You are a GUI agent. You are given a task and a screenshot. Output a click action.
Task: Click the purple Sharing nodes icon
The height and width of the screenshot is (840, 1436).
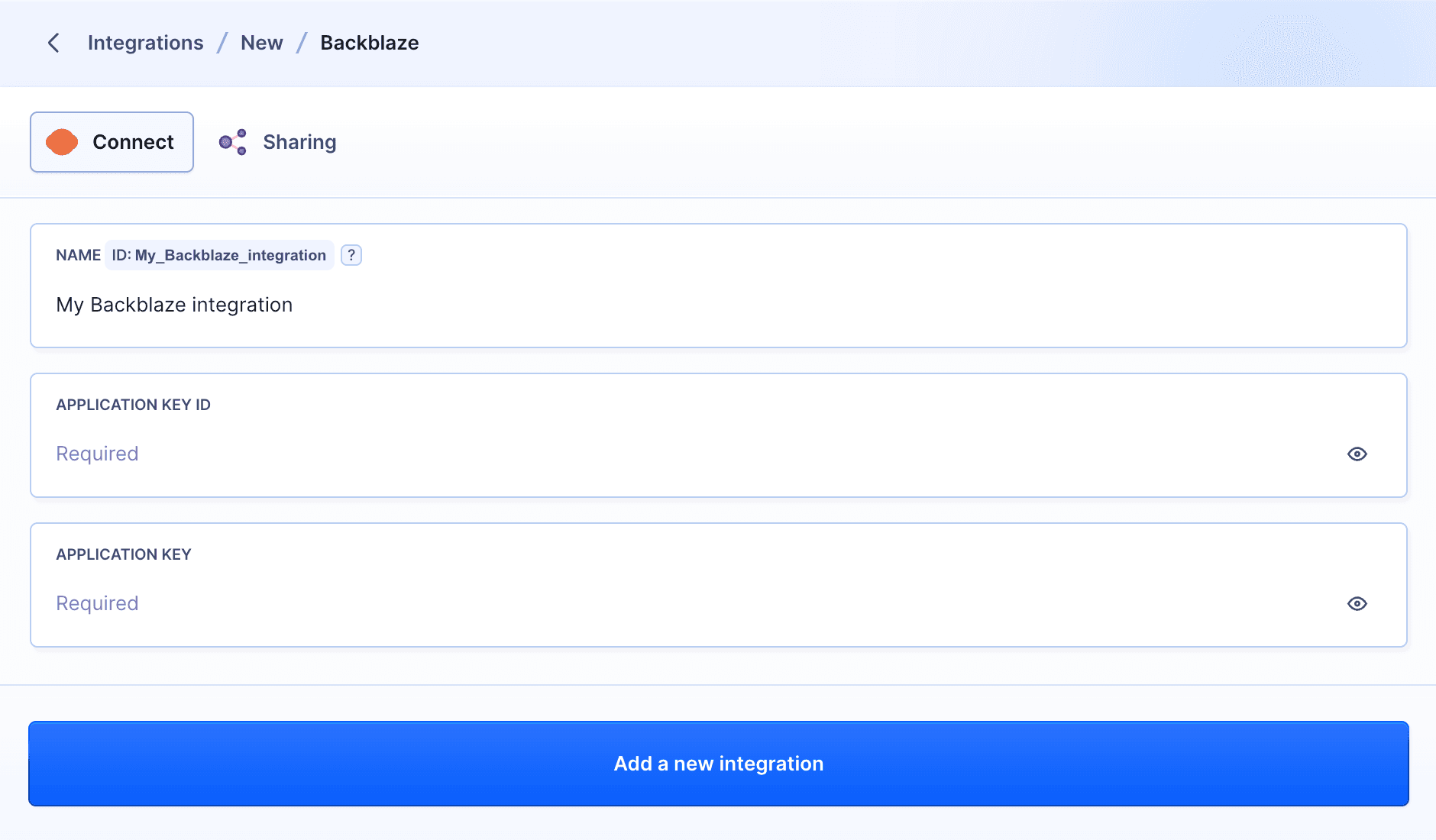[x=233, y=142]
